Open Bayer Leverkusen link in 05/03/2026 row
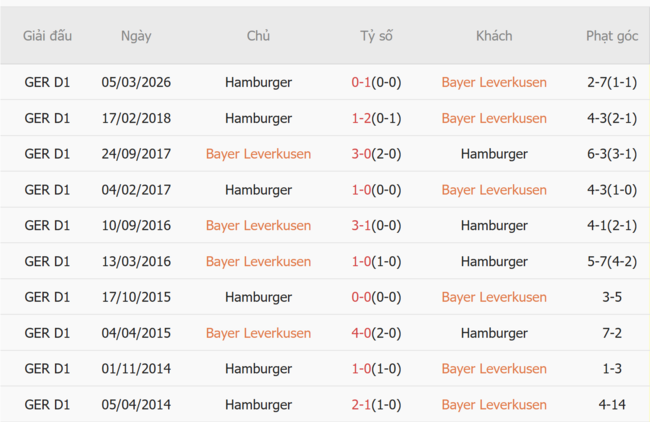Viewport: 650px width, 422px height. (494, 82)
